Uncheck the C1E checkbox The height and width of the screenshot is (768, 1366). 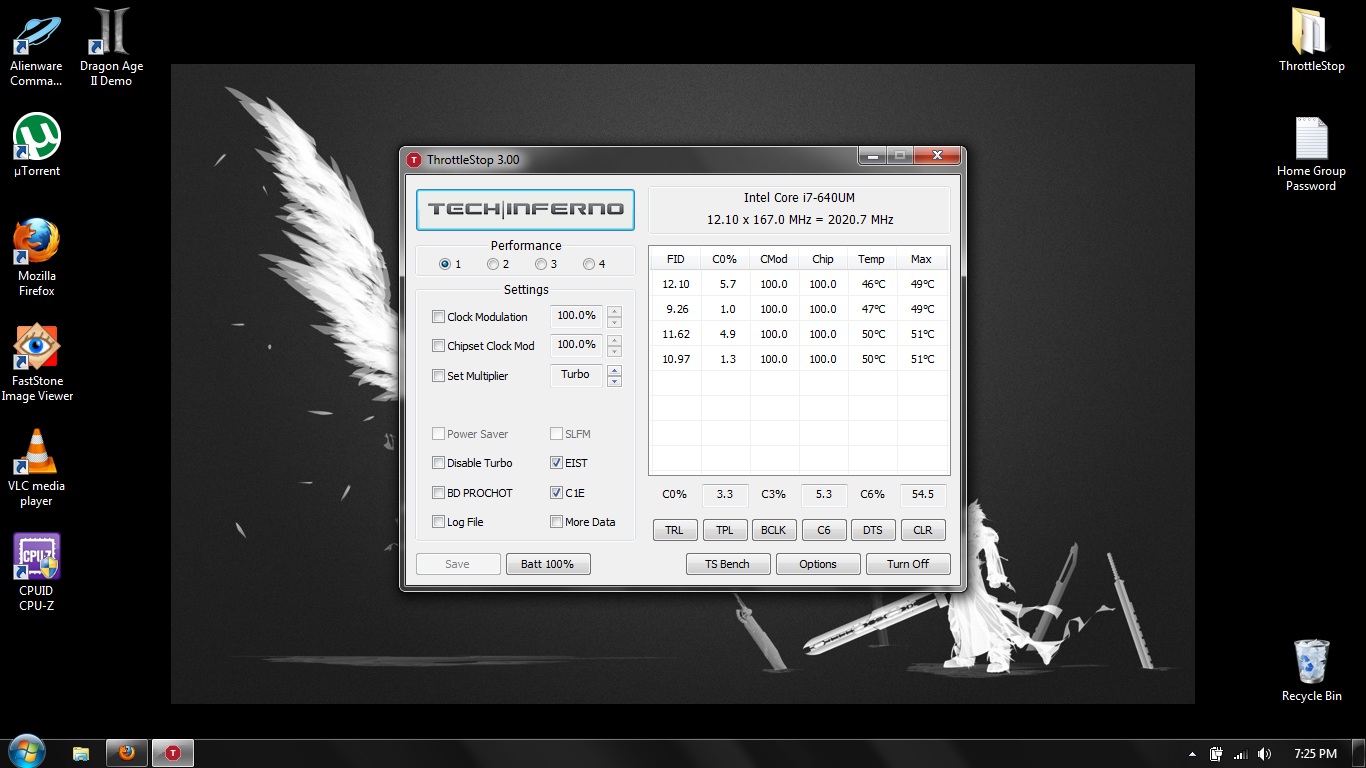pos(556,493)
